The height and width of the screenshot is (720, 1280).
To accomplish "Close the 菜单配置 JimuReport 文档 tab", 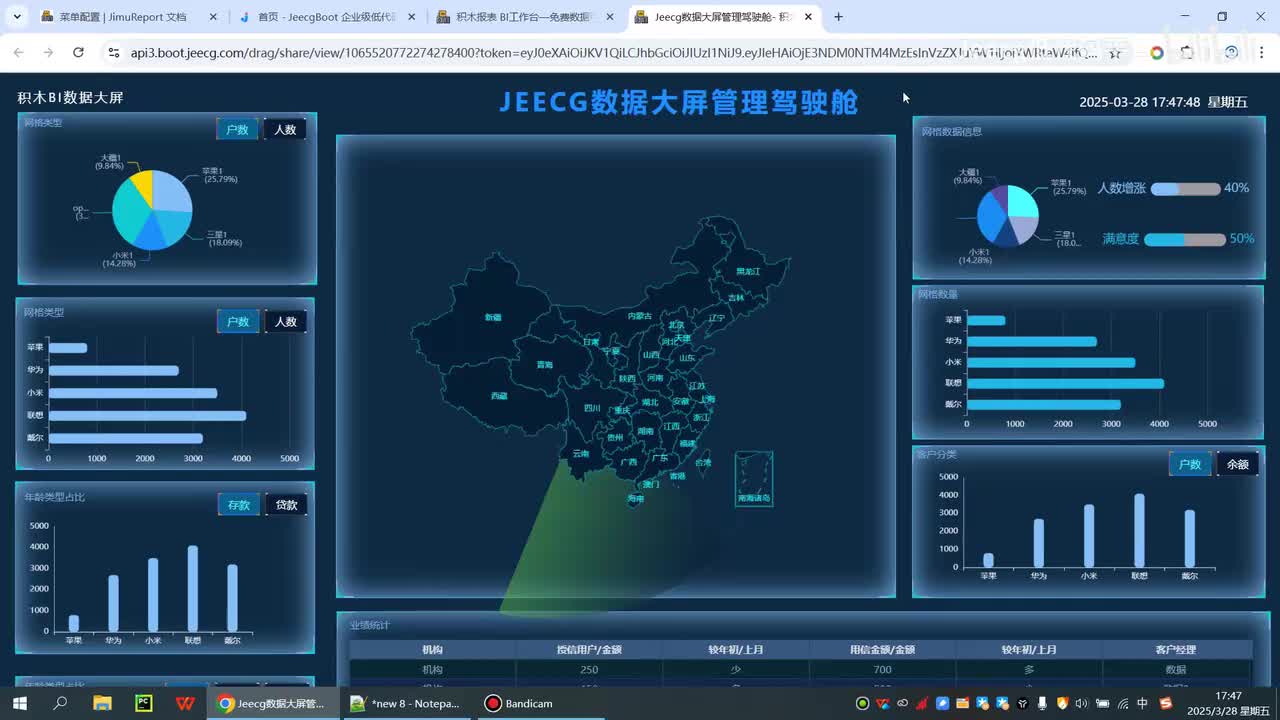I will click(x=212, y=17).
